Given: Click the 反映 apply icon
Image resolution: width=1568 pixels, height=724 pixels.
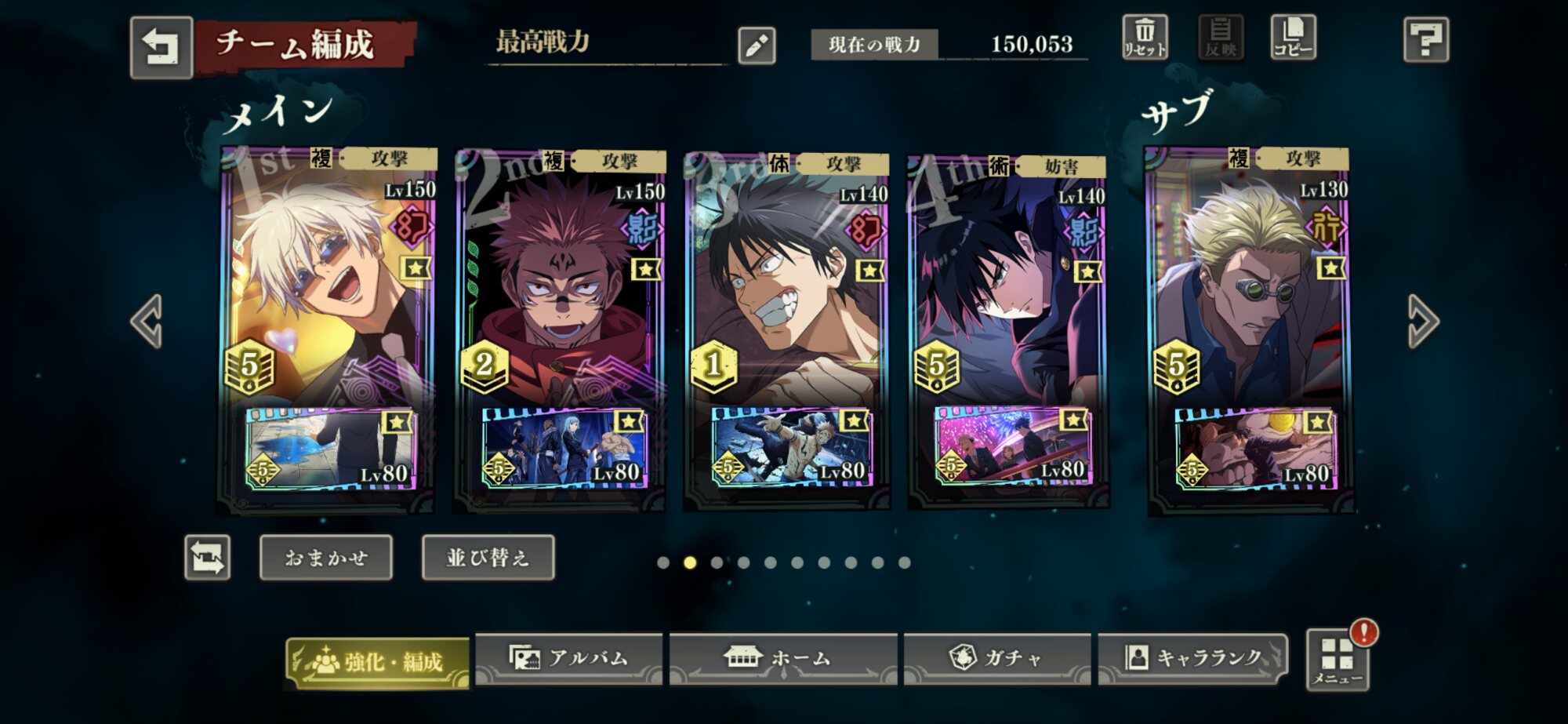Looking at the screenshot, I should tap(1221, 37).
